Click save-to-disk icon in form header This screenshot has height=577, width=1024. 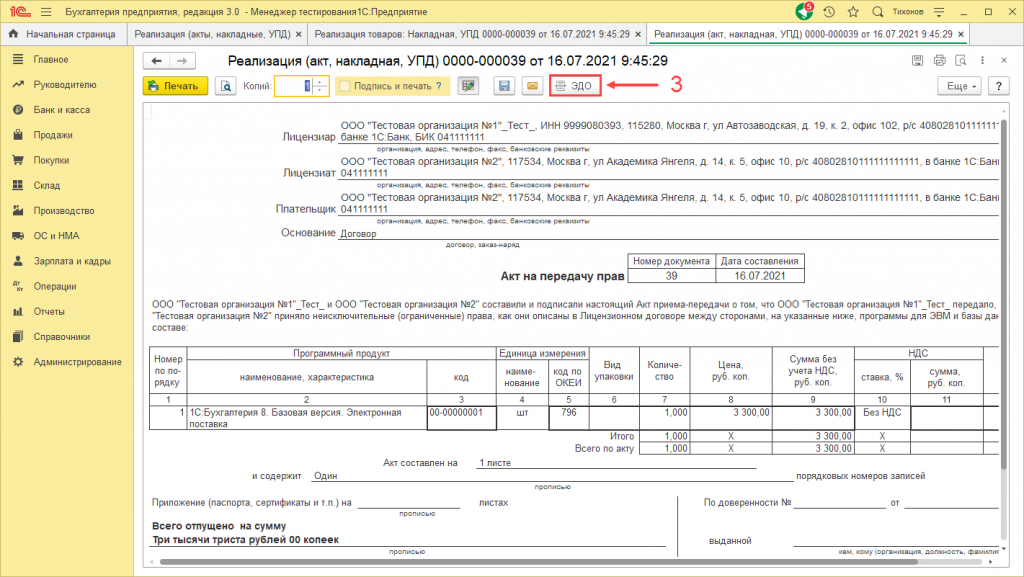tap(918, 60)
